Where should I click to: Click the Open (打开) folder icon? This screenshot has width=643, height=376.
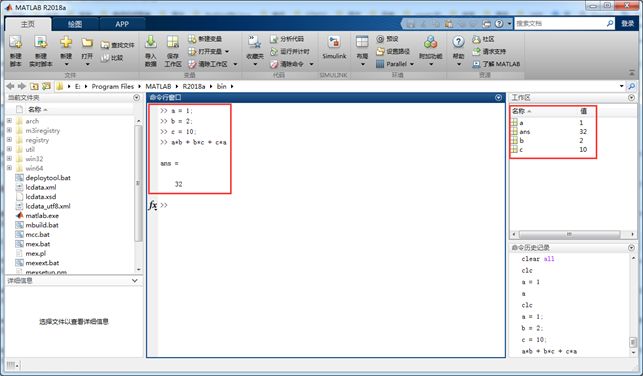(87, 43)
